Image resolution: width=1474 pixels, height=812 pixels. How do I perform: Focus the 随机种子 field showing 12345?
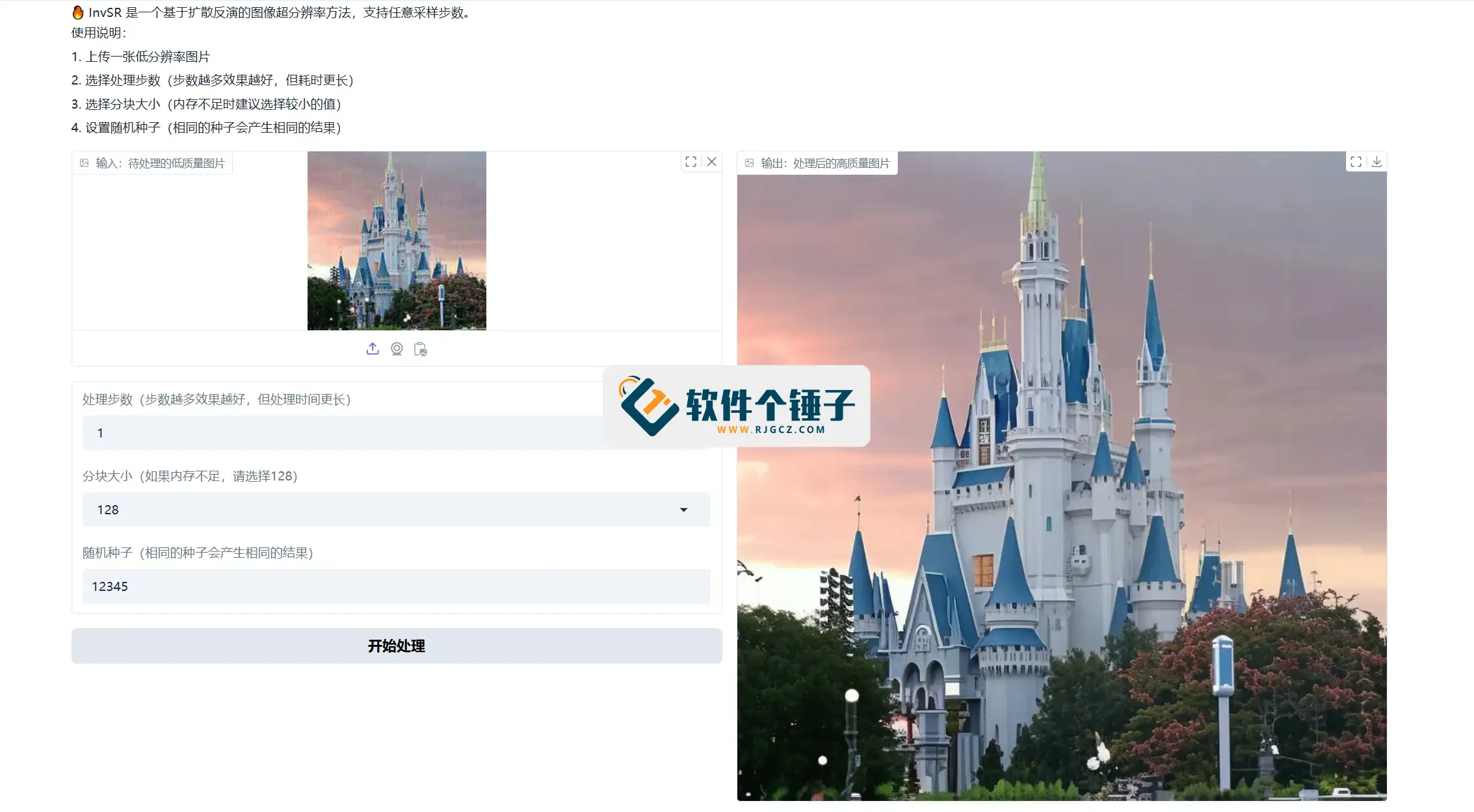[397, 586]
